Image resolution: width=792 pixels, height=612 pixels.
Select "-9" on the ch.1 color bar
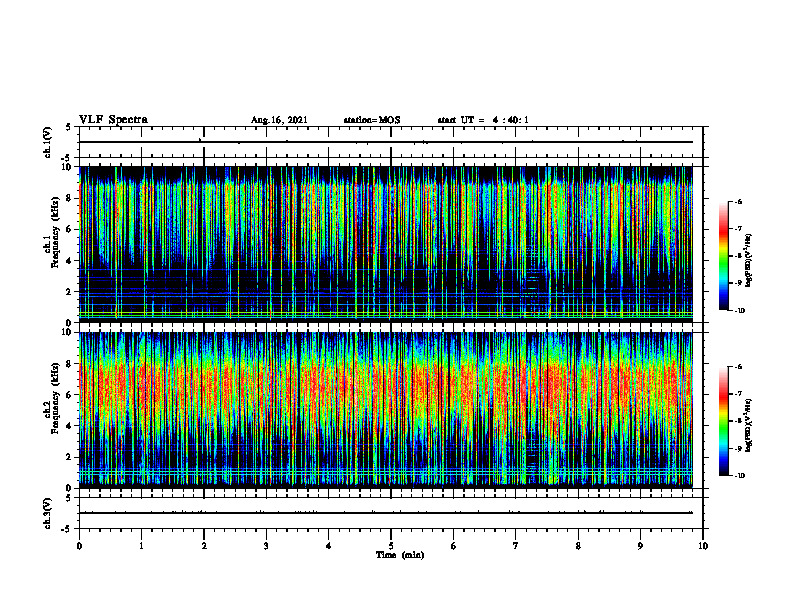point(739,283)
